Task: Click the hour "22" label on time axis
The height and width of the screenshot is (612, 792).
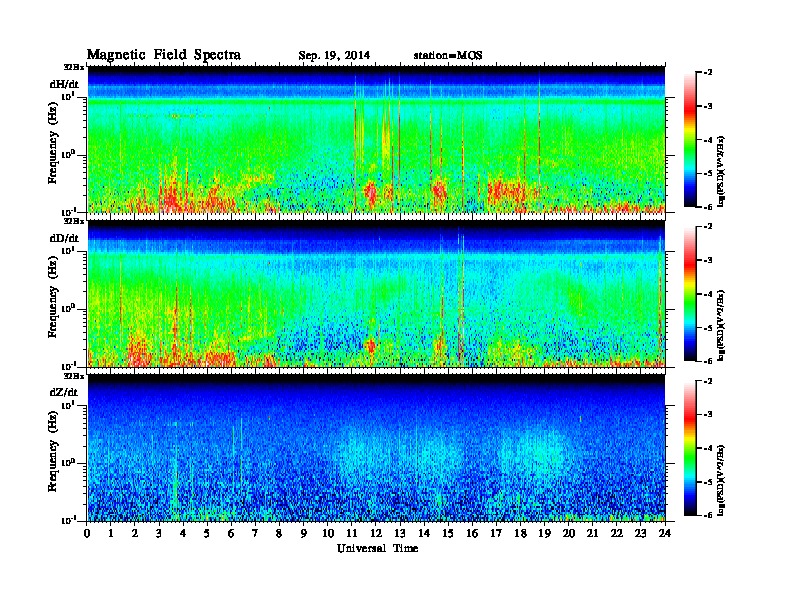Action: [x=617, y=533]
